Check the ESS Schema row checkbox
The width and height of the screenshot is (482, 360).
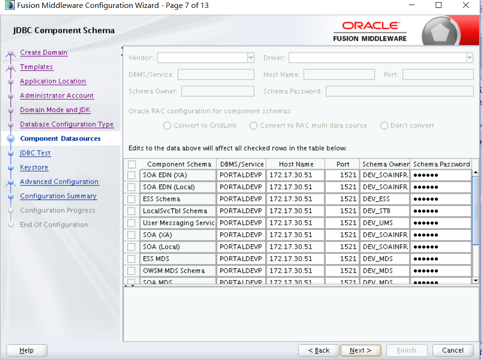tap(131, 199)
